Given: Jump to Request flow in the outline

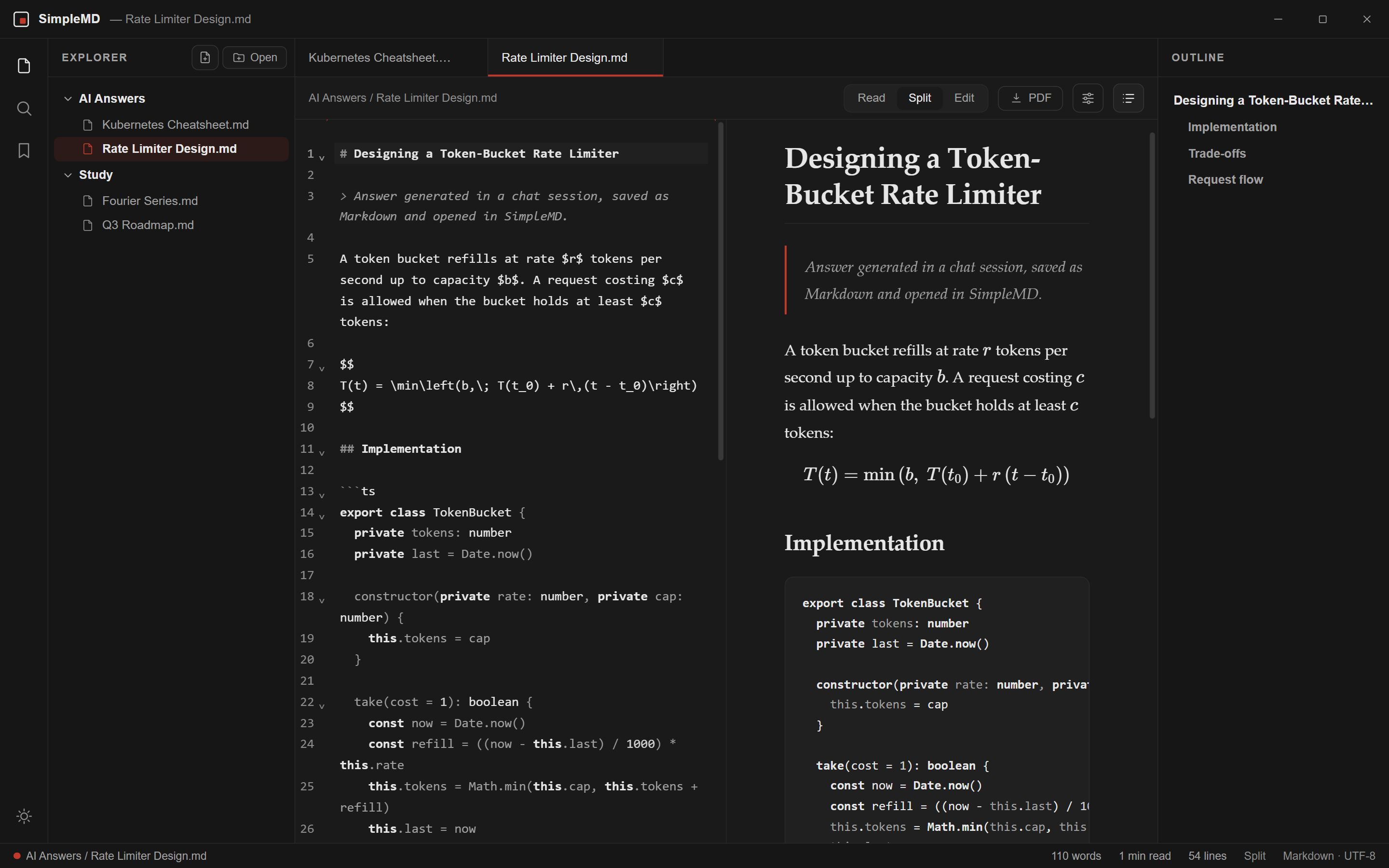Looking at the screenshot, I should [1225, 180].
